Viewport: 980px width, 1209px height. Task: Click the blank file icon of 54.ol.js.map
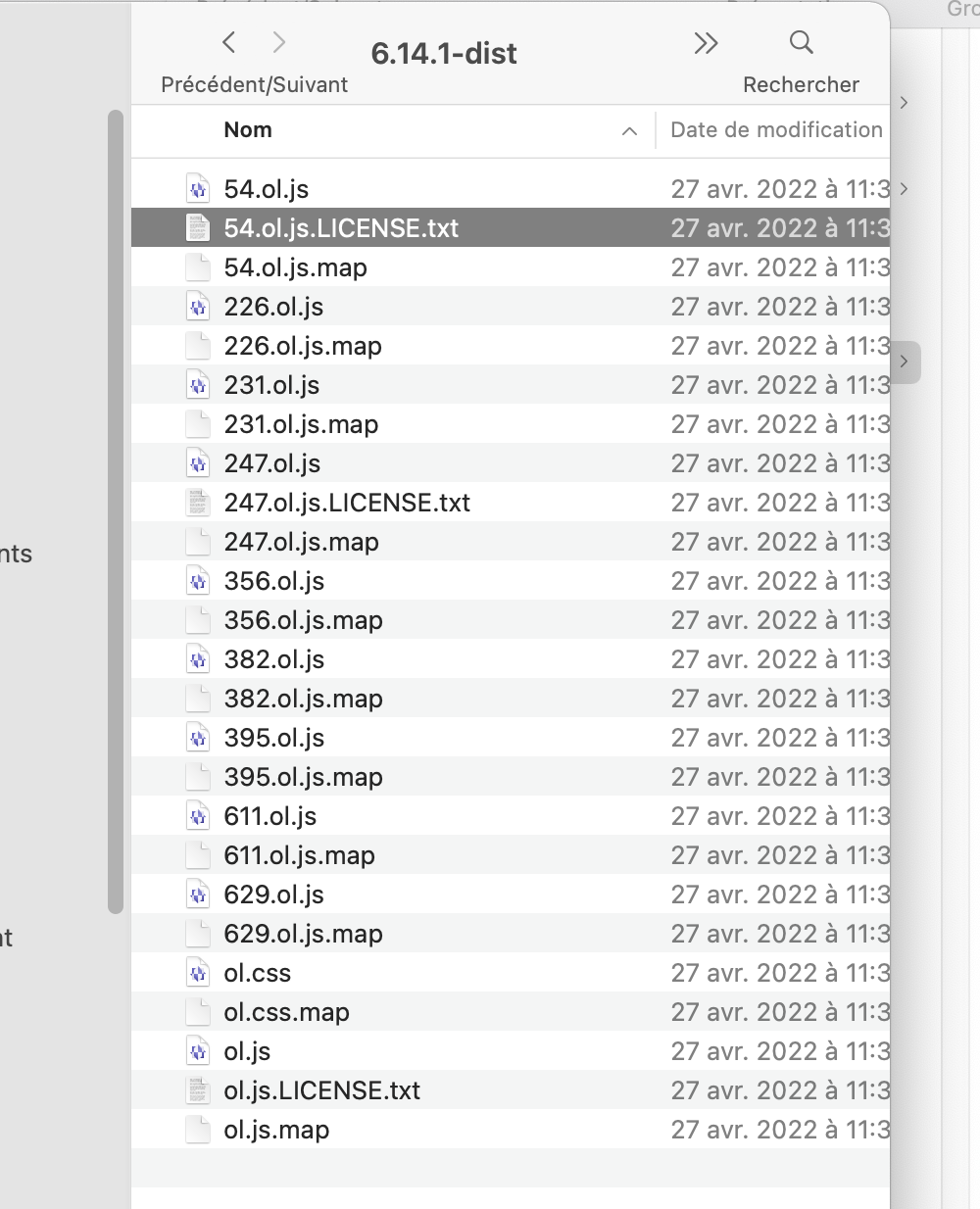click(x=198, y=267)
